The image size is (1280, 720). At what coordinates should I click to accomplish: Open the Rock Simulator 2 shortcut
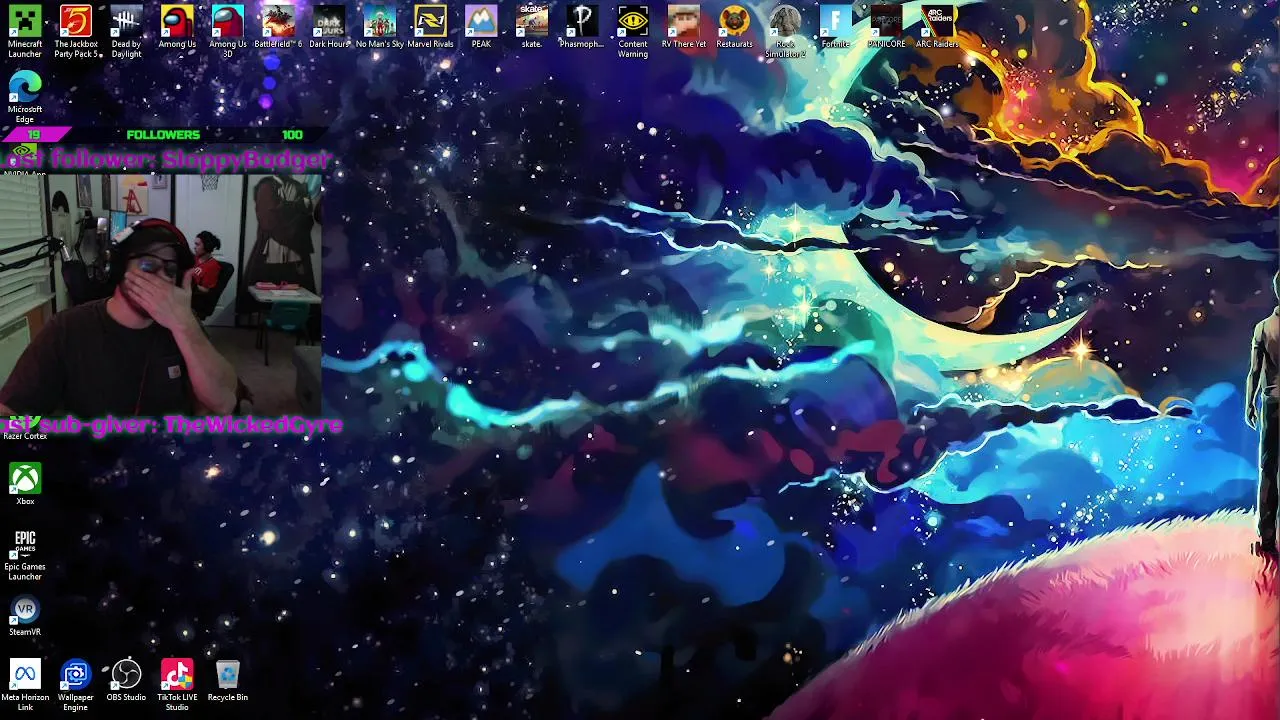[785, 31]
